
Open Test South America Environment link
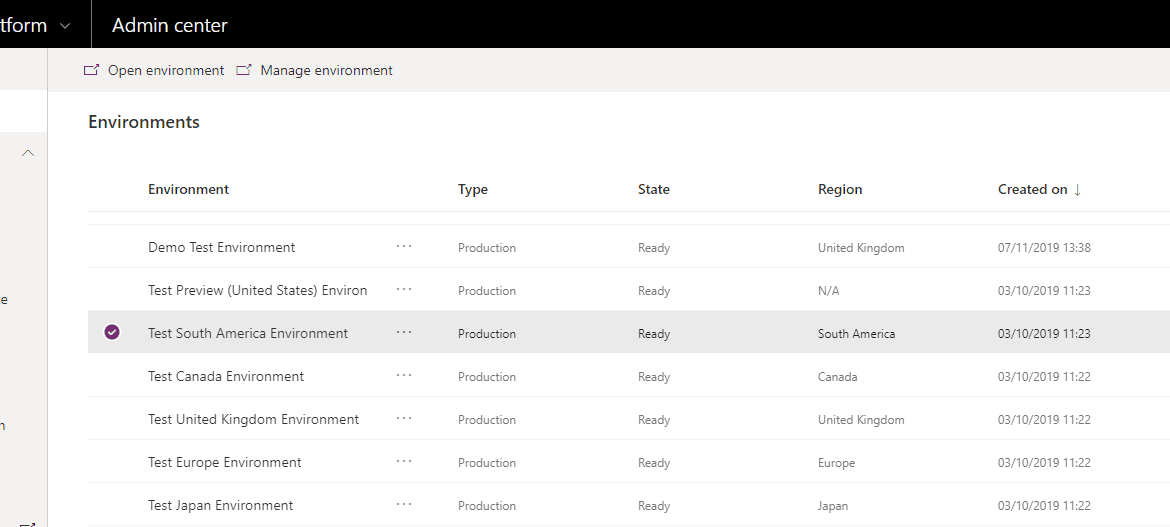(248, 334)
